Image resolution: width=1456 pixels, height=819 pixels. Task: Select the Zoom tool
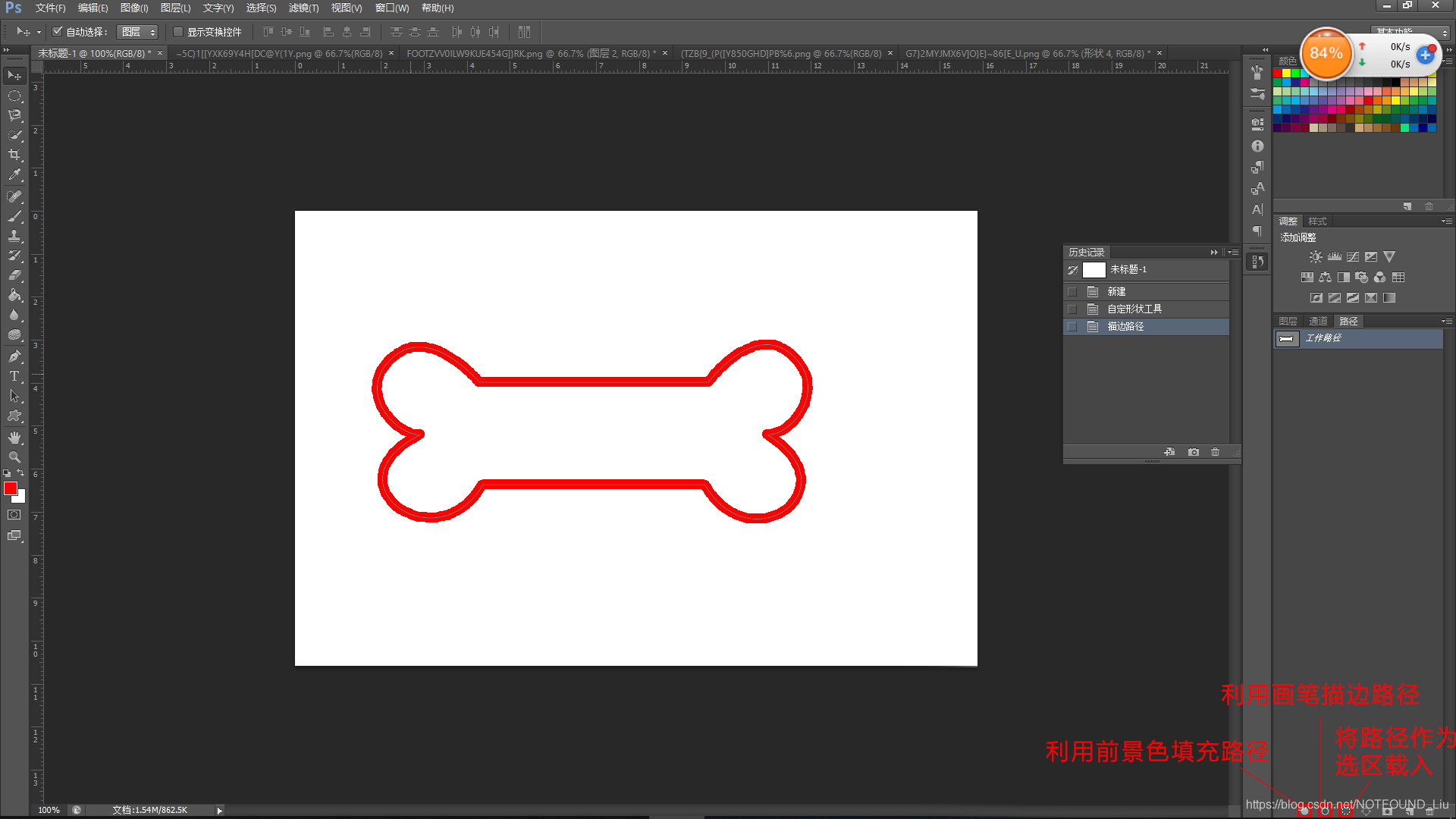coord(14,457)
